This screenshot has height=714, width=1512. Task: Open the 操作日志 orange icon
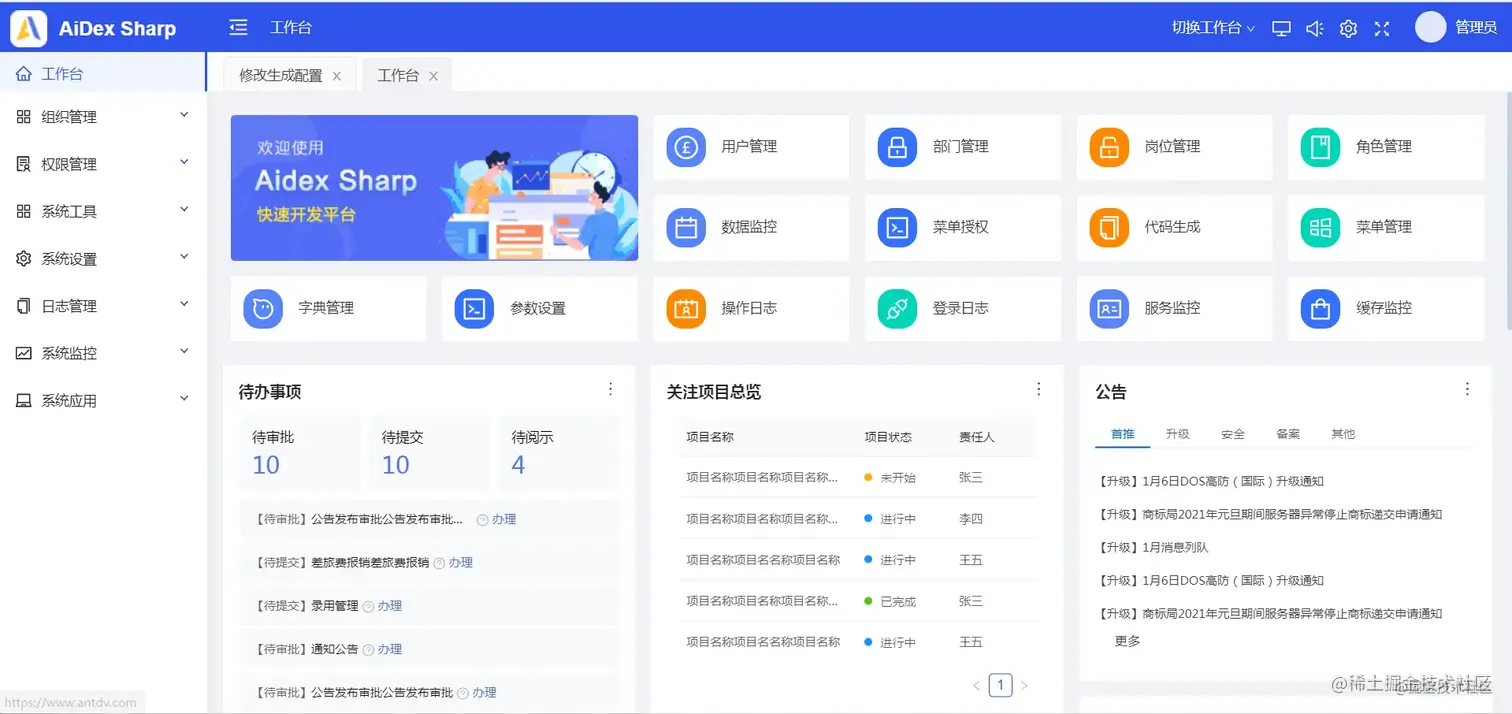(x=686, y=309)
